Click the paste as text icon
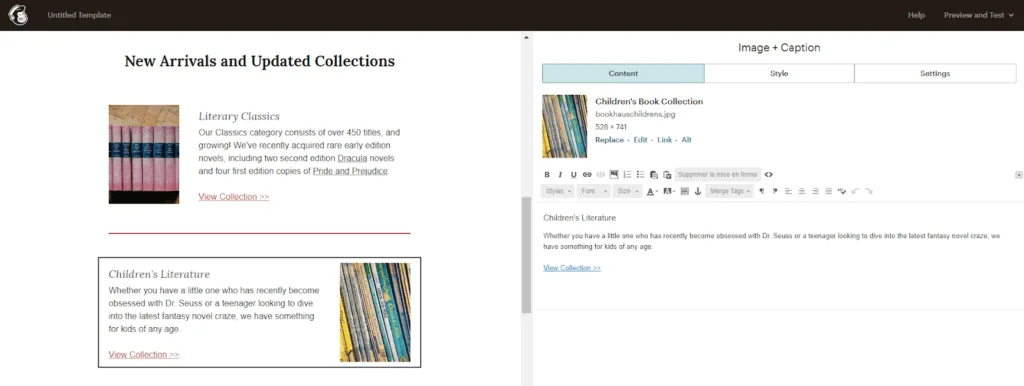 [x=654, y=174]
